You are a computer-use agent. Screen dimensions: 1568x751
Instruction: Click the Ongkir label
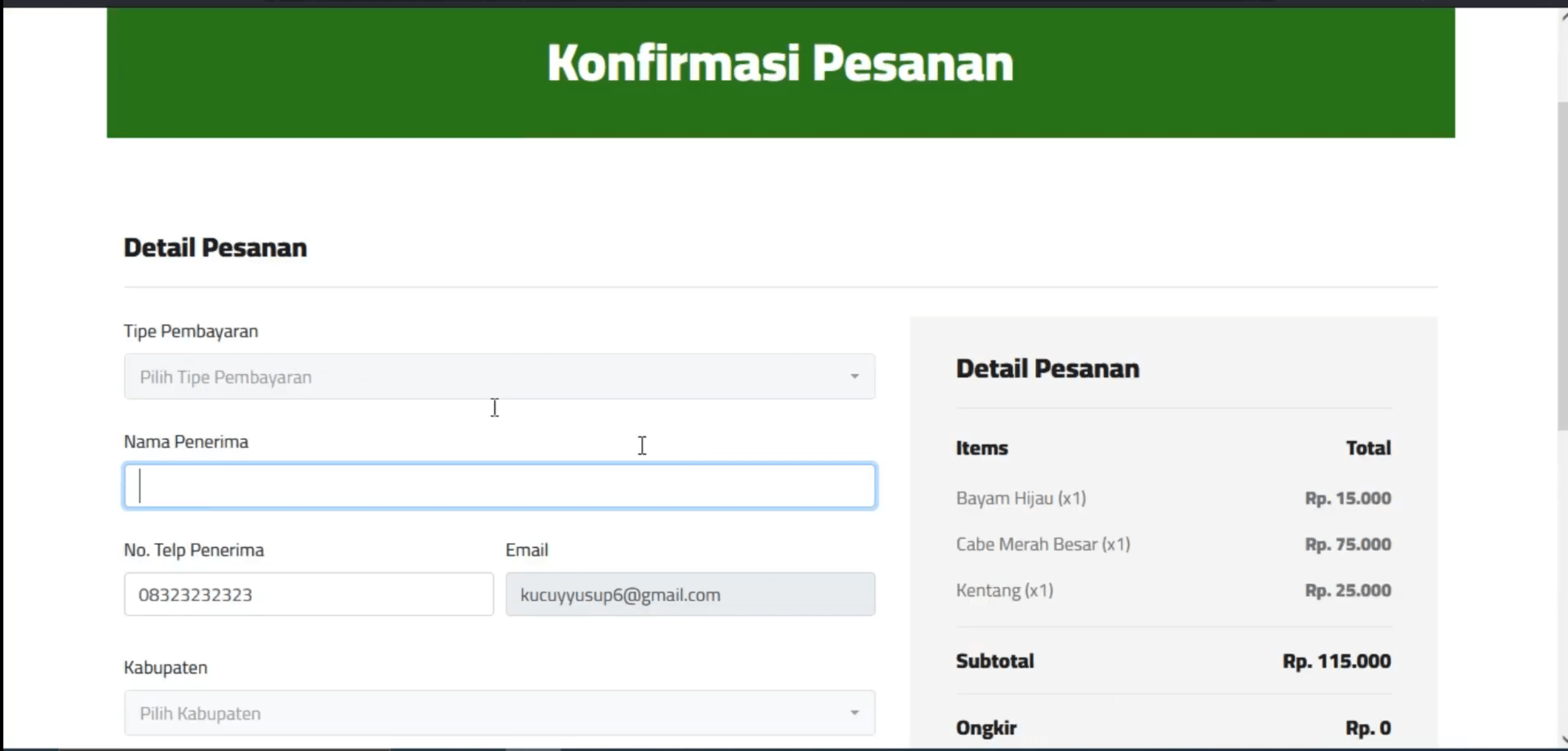tap(986, 728)
